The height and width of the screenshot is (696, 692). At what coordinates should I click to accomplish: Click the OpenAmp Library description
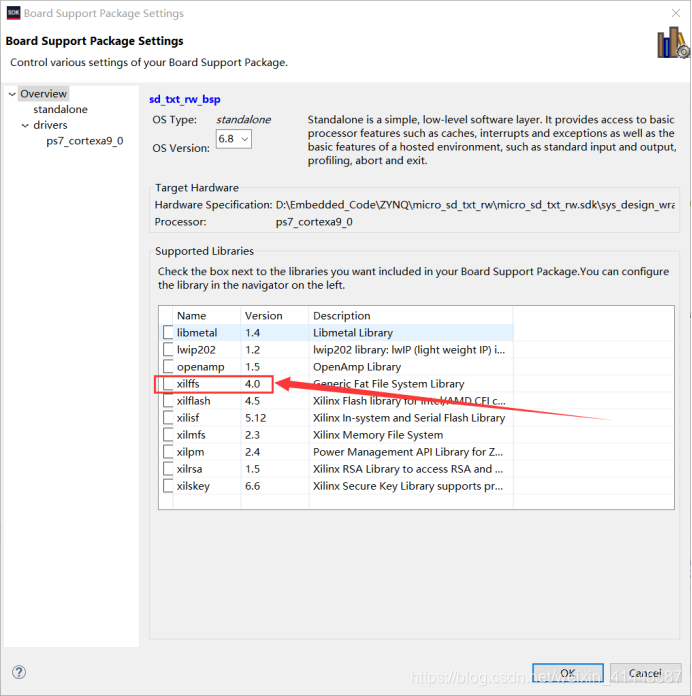[357, 367]
